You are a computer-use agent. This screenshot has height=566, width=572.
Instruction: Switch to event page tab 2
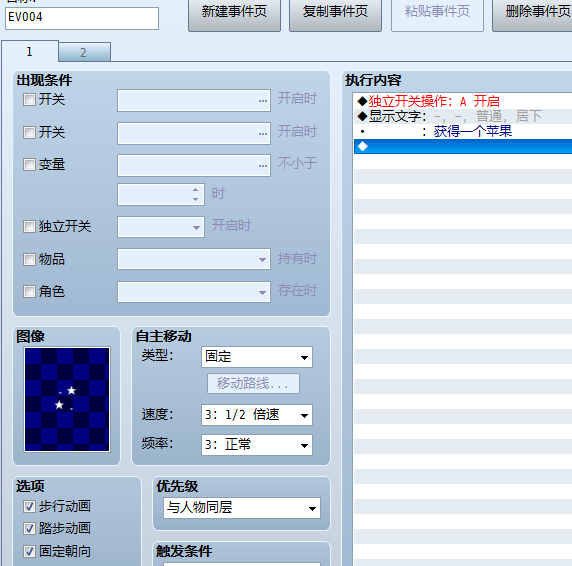(x=84, y=53)
